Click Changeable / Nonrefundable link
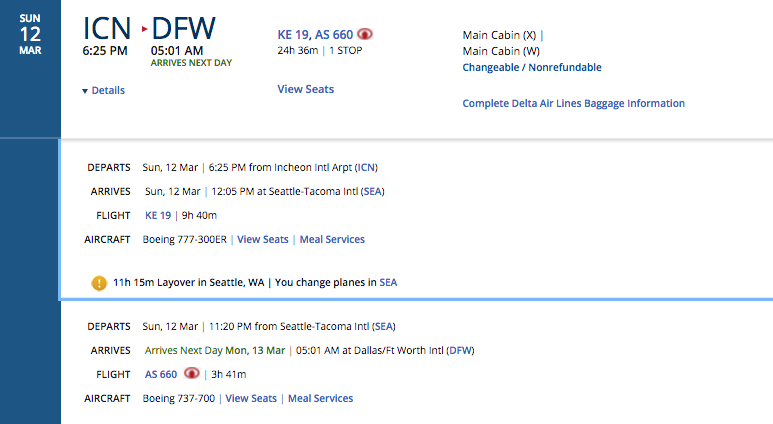 (x=531, y=68)
